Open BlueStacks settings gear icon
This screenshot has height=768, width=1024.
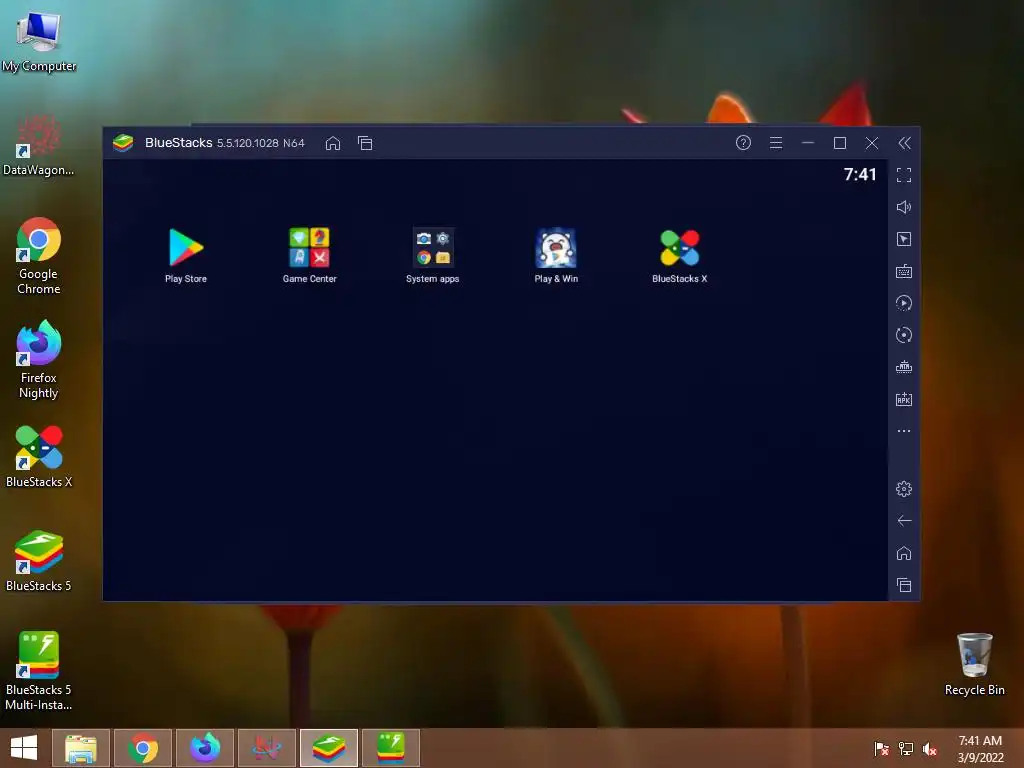pyautogui.click(x=904, y=488)
